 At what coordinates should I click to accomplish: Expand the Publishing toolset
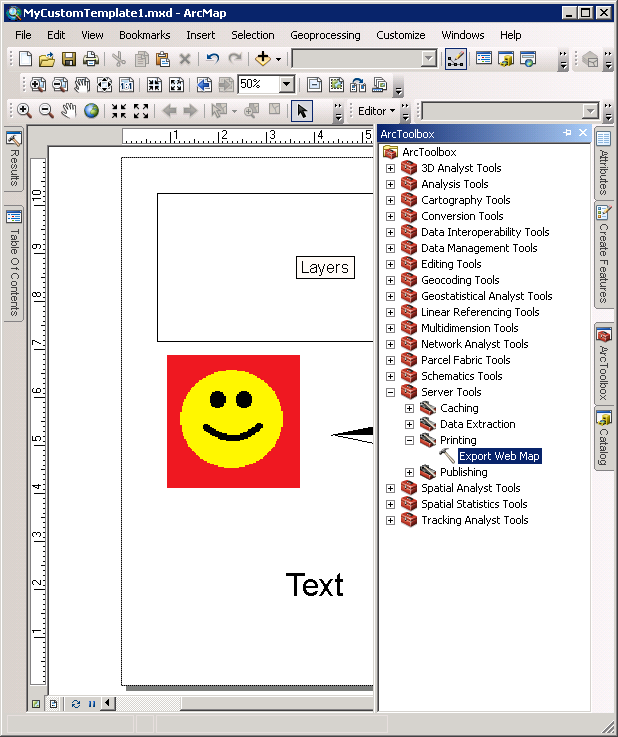click(409, 472)
